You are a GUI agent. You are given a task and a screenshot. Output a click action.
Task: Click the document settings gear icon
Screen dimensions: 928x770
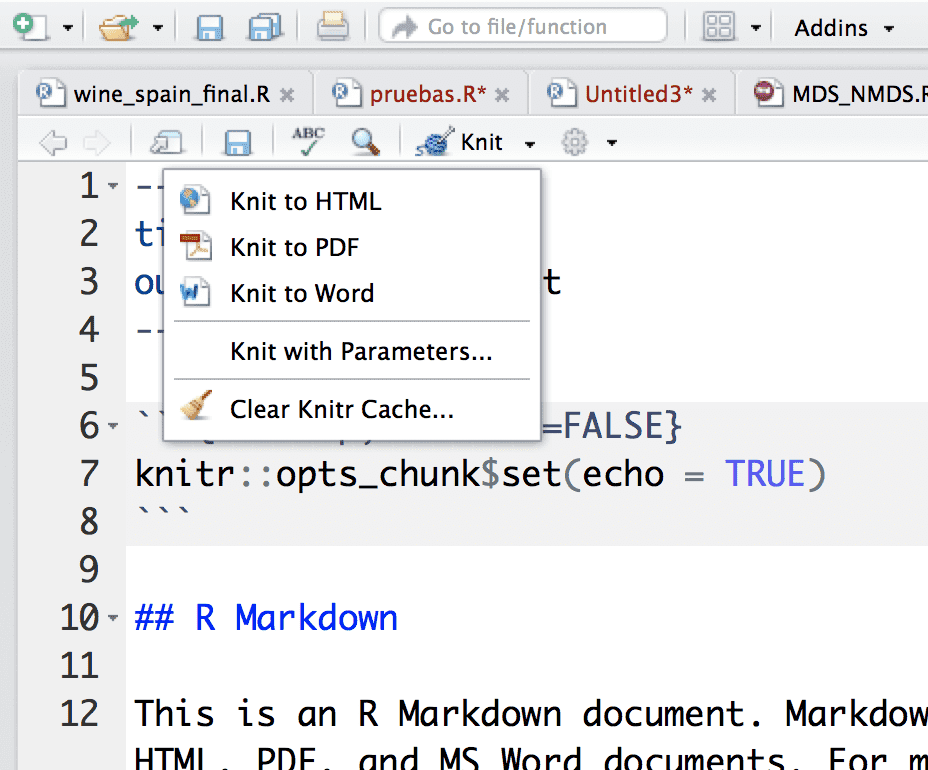tap(574, 142)
